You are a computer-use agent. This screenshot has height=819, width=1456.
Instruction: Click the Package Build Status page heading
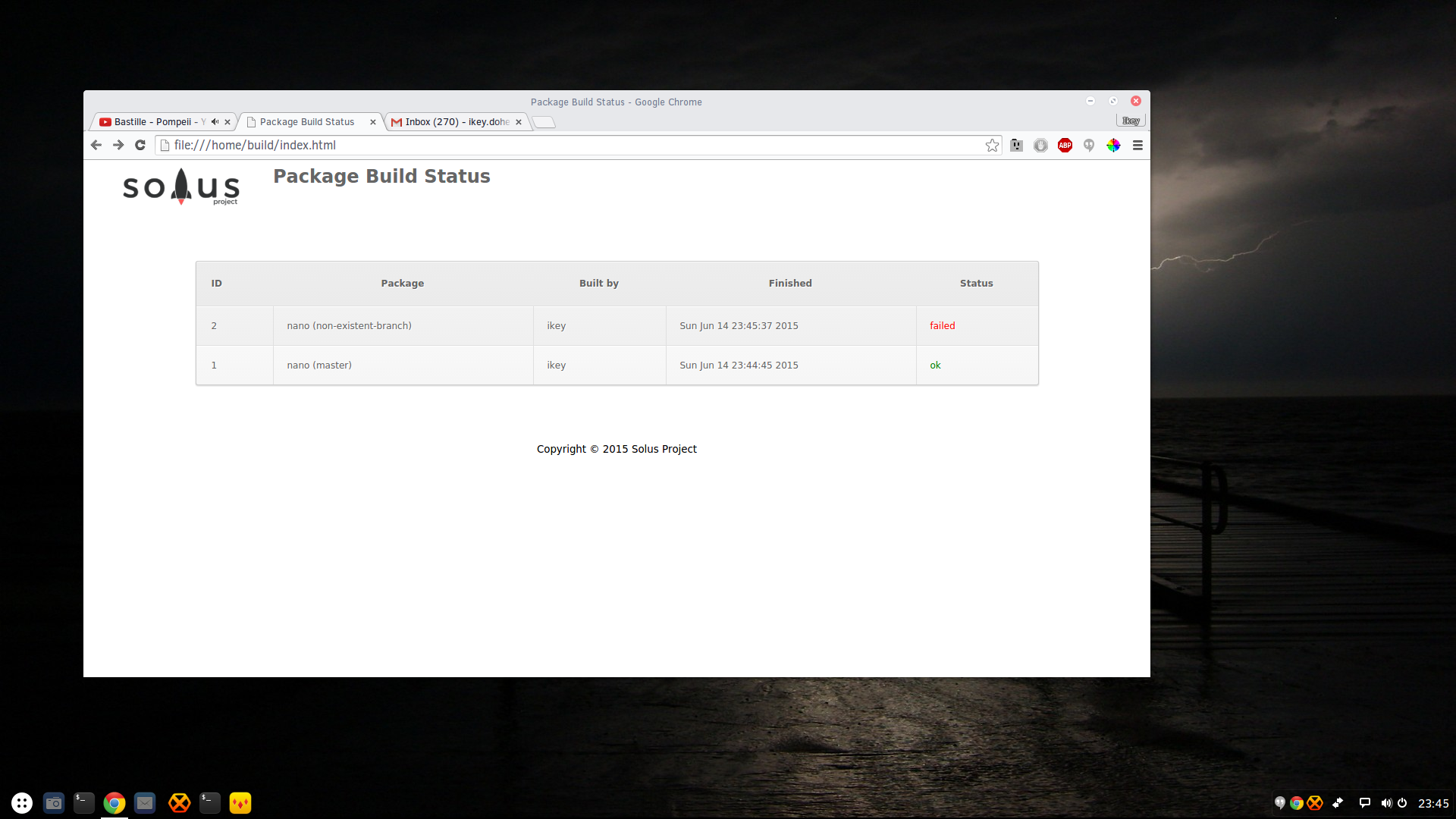[x=381, y=176]
